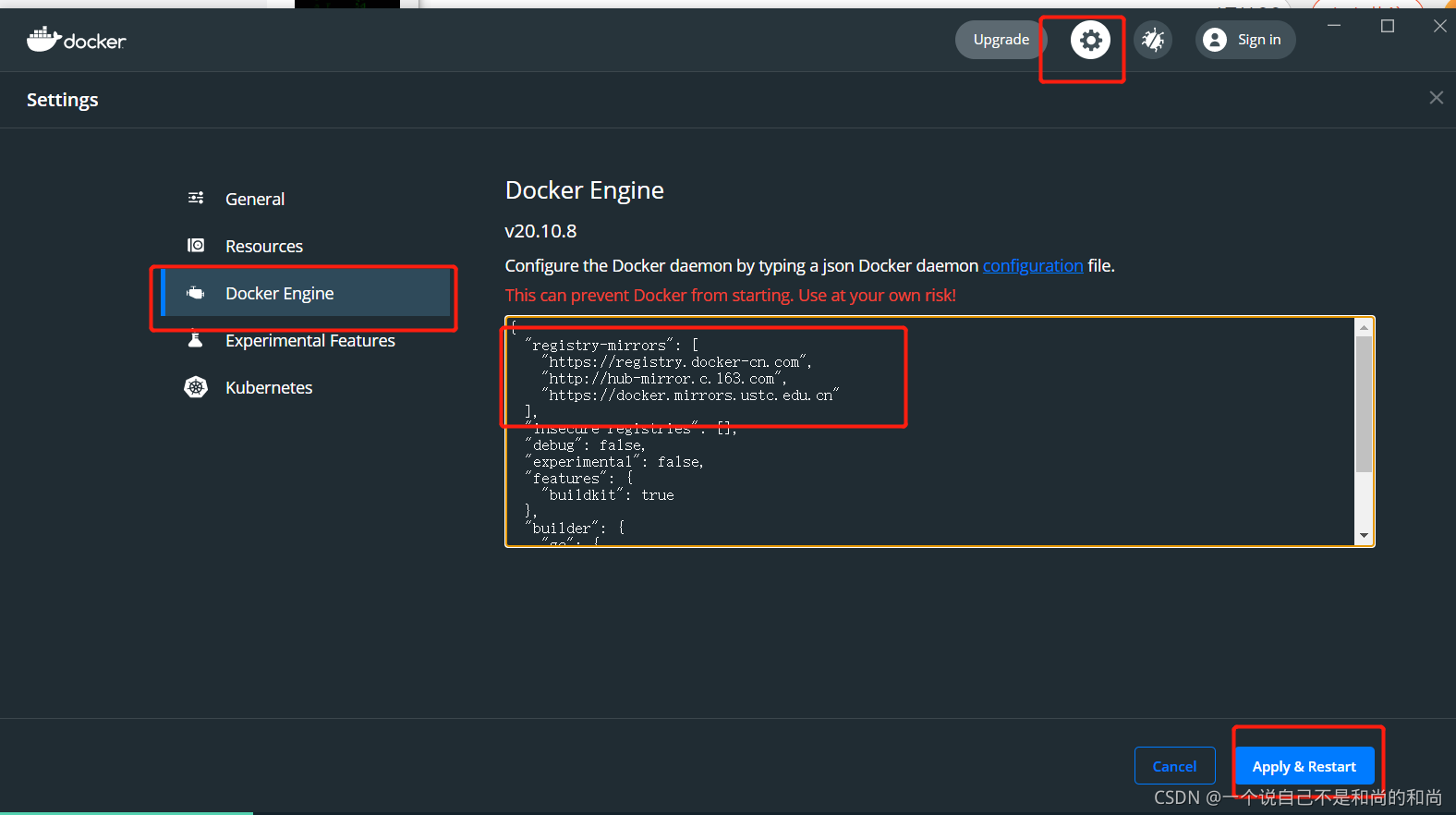This screenshot has width=1456, height=815.
Task: Click the hub-mirror.c.163.com line
Action: (663, 379)
